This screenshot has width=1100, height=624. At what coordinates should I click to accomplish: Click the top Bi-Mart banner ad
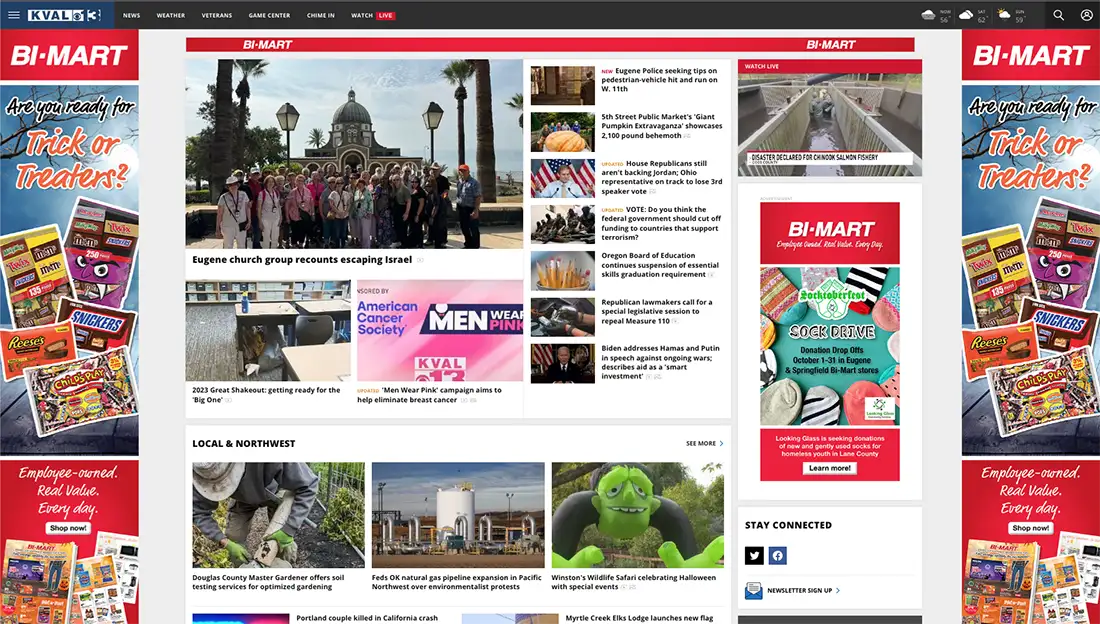(x=550, y=44)
